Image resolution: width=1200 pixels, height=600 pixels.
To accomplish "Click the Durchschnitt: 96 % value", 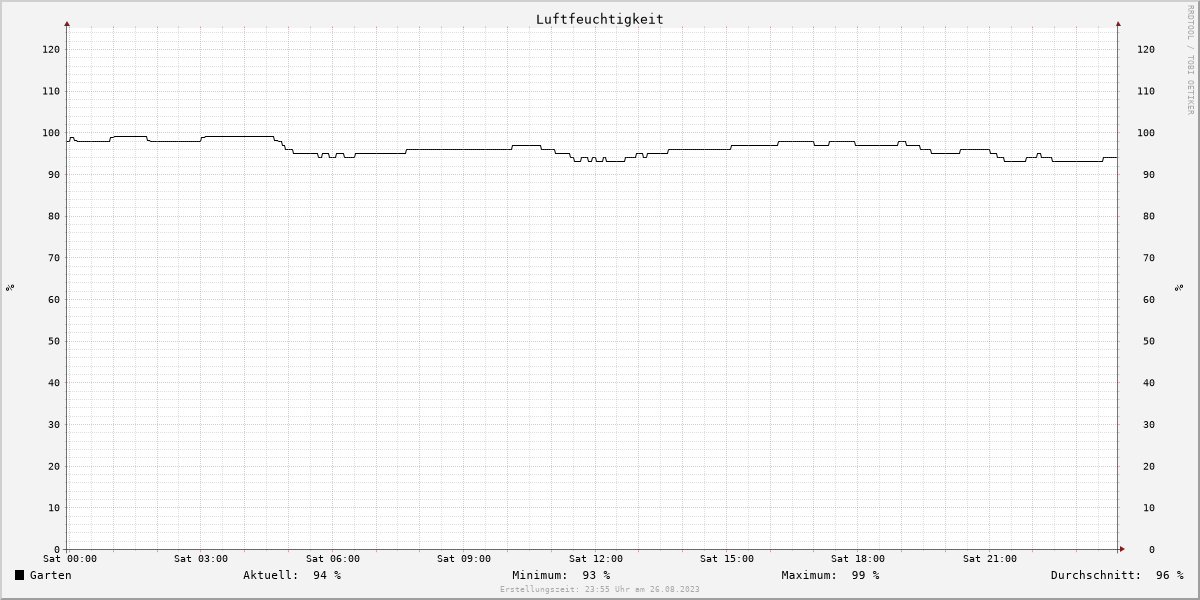I will coord(1117,575).
